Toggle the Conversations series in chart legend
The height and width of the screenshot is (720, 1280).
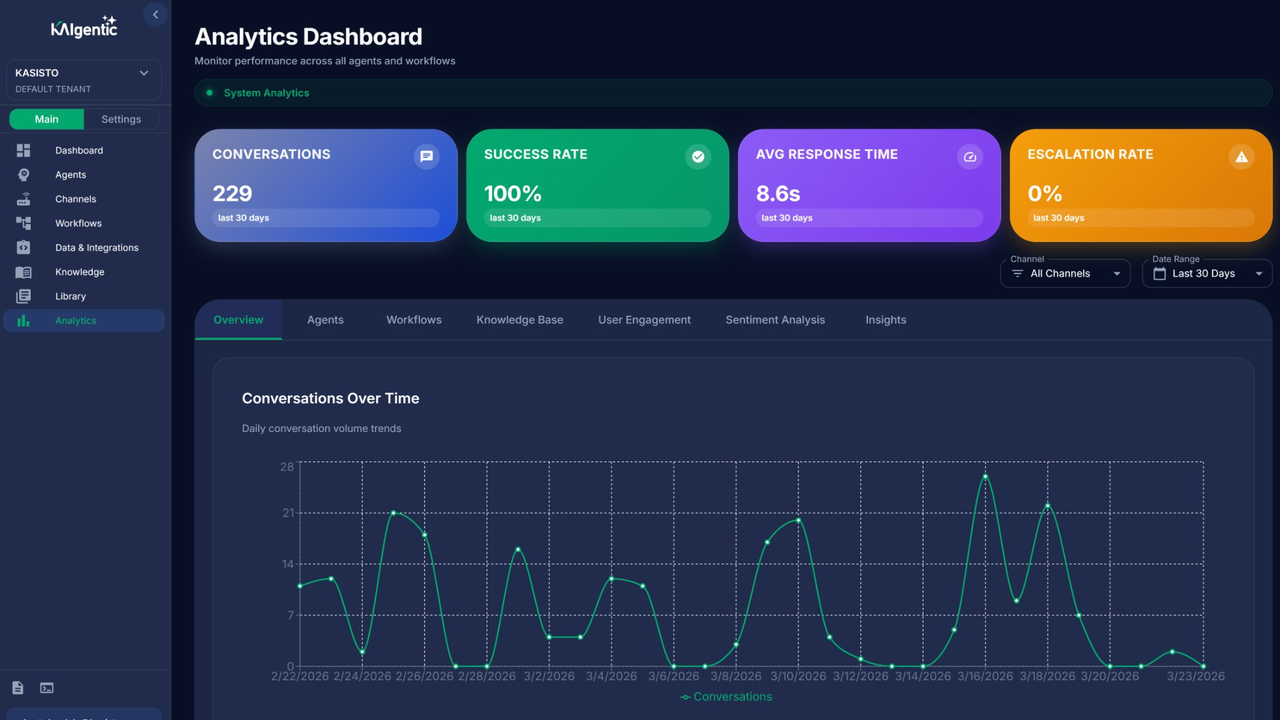726,697
